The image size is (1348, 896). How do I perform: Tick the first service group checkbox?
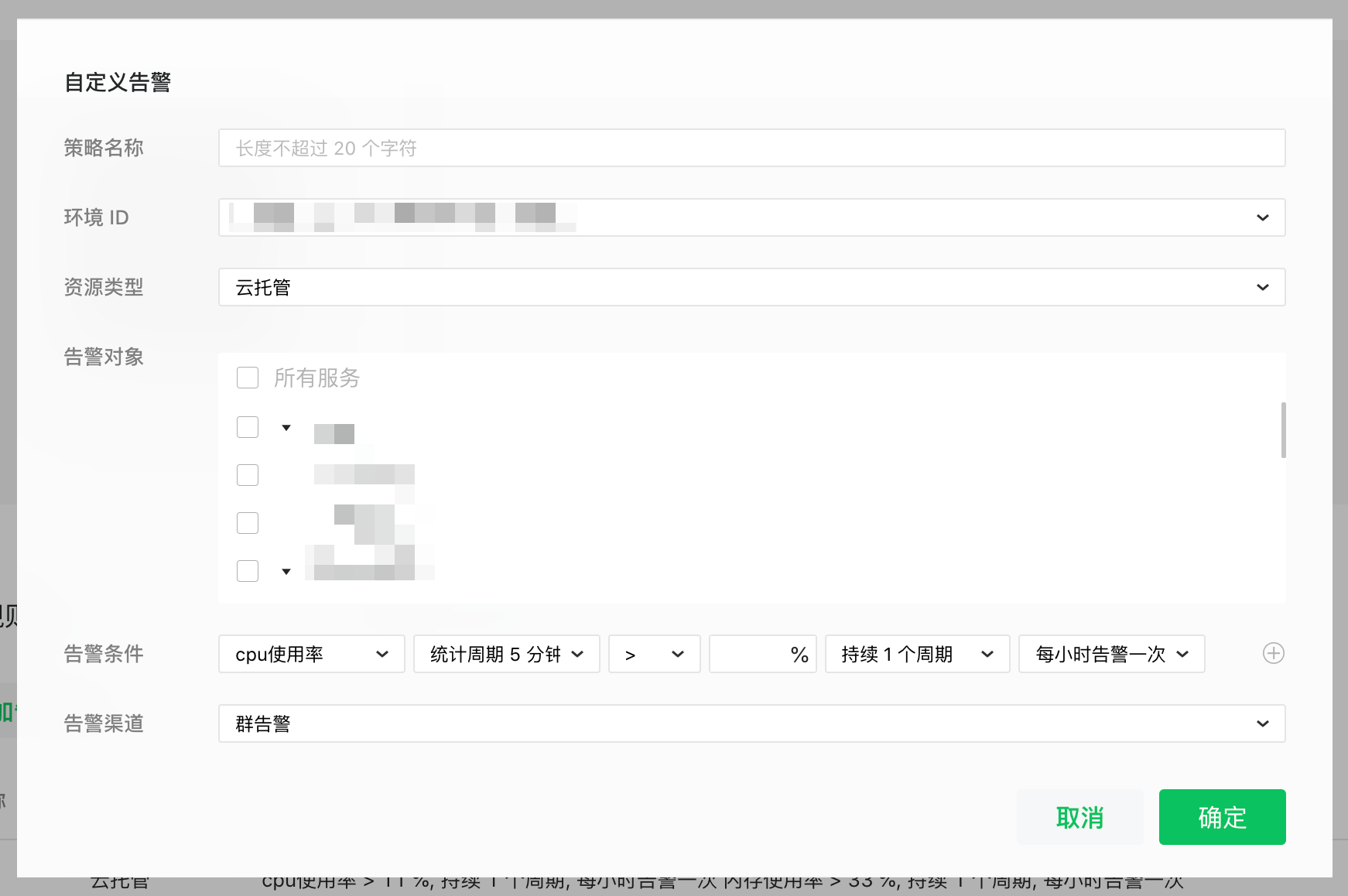(248, 427)
